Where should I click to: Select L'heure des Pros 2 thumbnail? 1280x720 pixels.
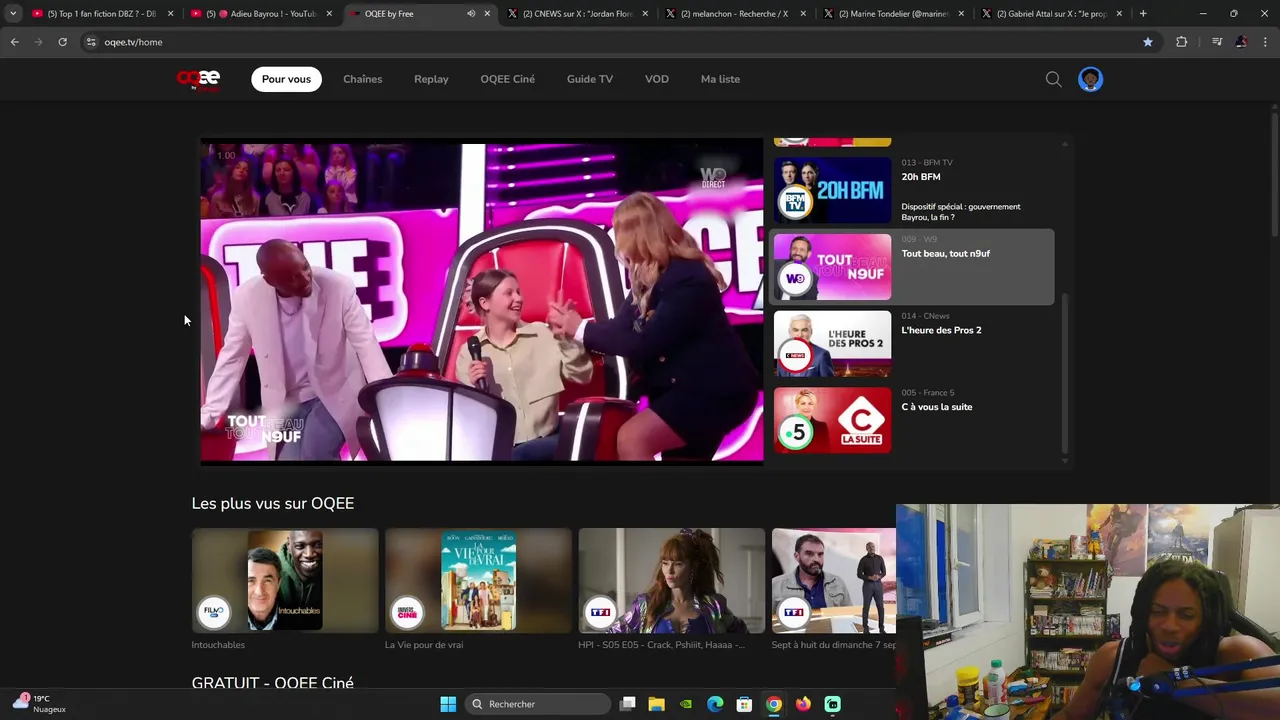point(832,344)
